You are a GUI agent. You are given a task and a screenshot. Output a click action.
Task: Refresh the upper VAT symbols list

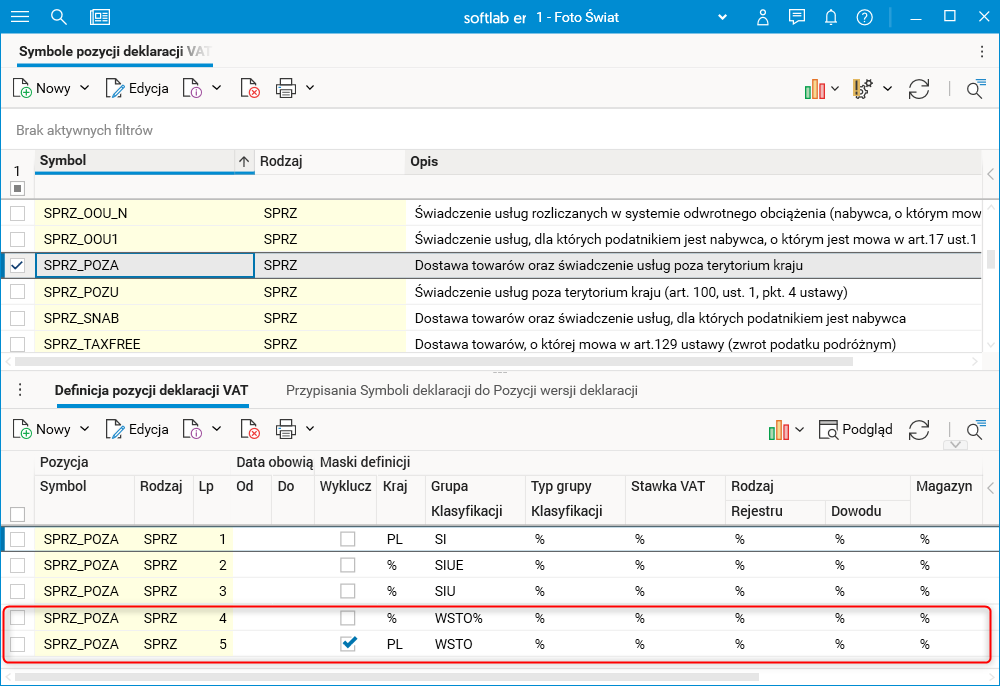pos(919,89)
